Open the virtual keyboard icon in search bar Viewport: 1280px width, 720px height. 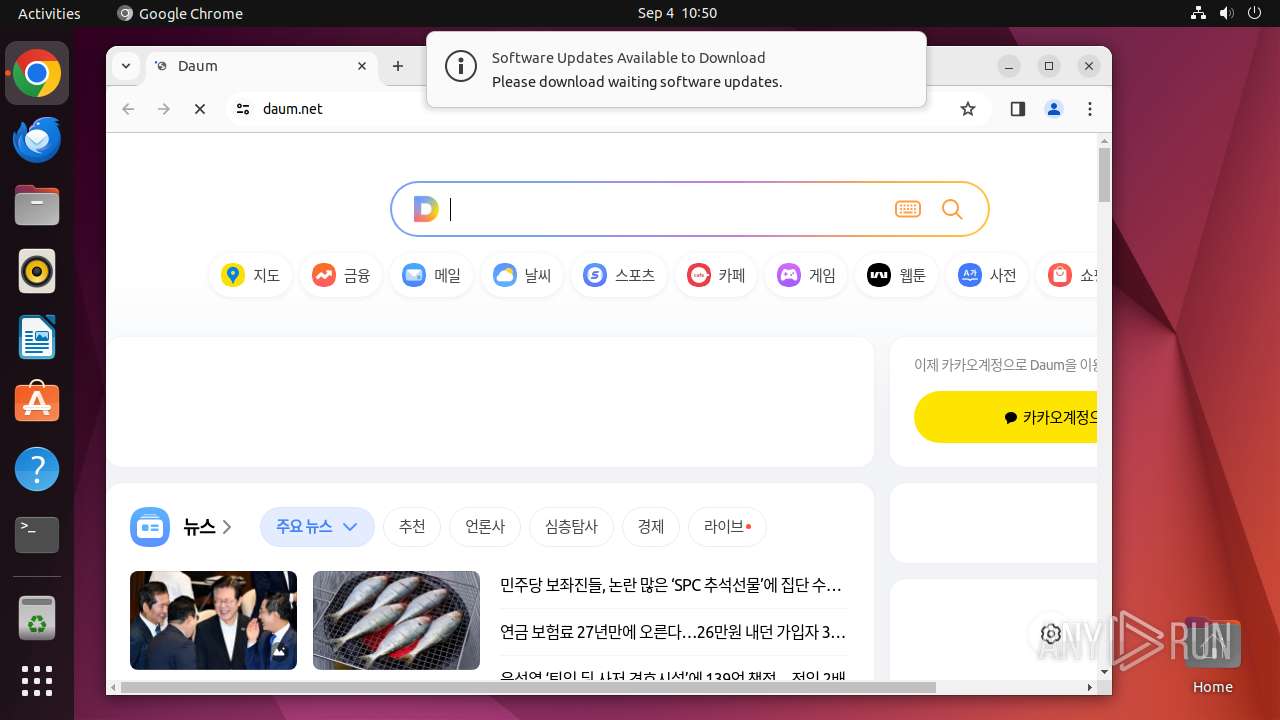pos(908,209)
